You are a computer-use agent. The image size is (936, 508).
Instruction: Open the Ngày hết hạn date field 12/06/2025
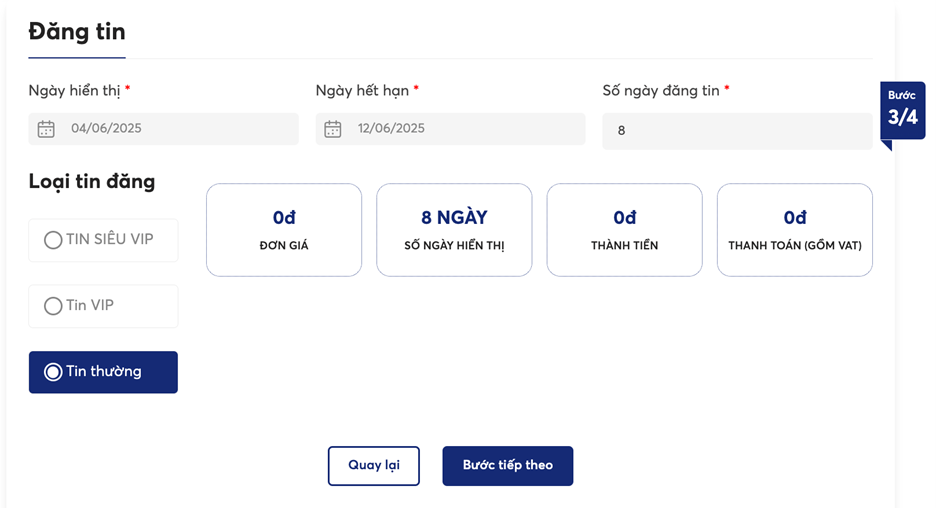[451, 129]
